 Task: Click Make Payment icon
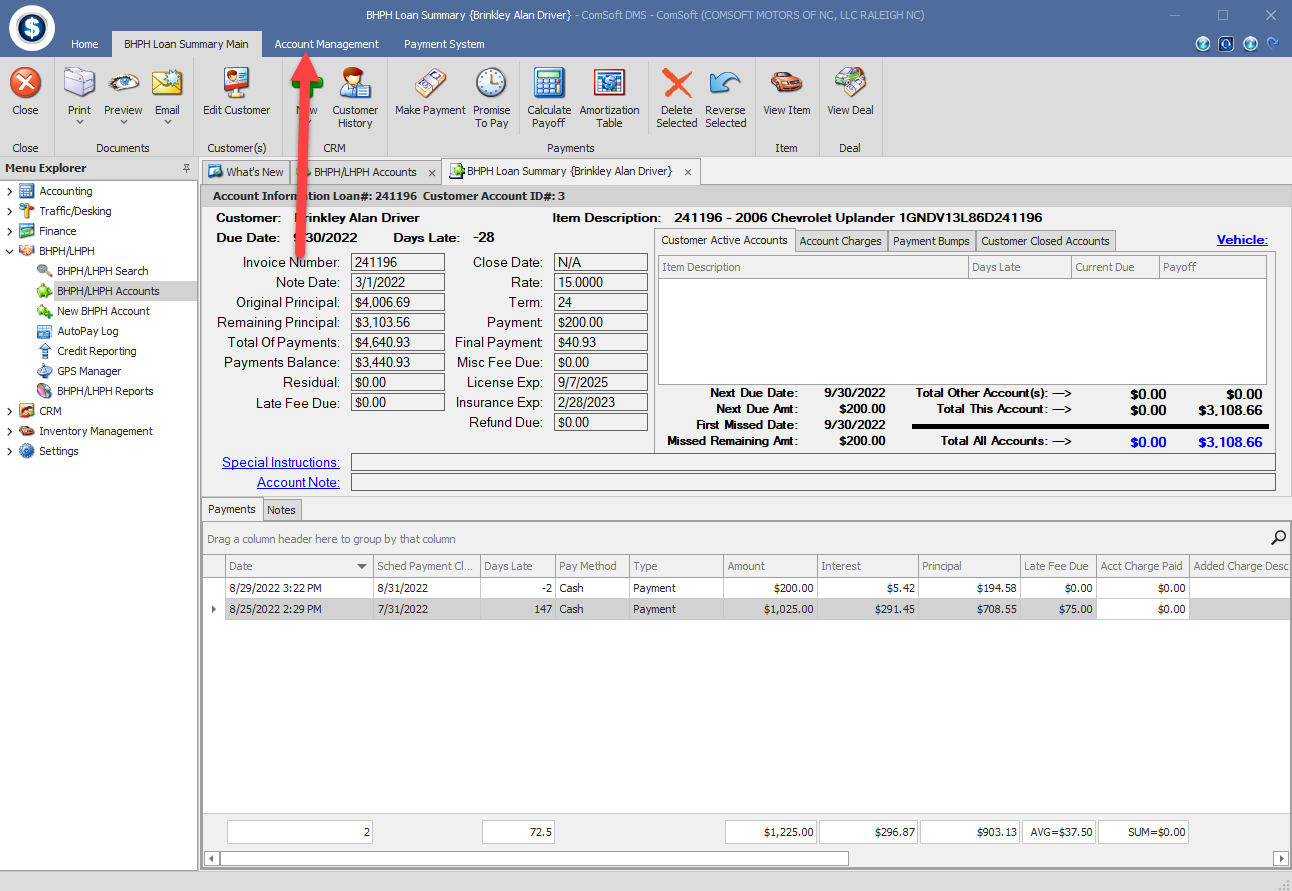[x=430, y=84]
